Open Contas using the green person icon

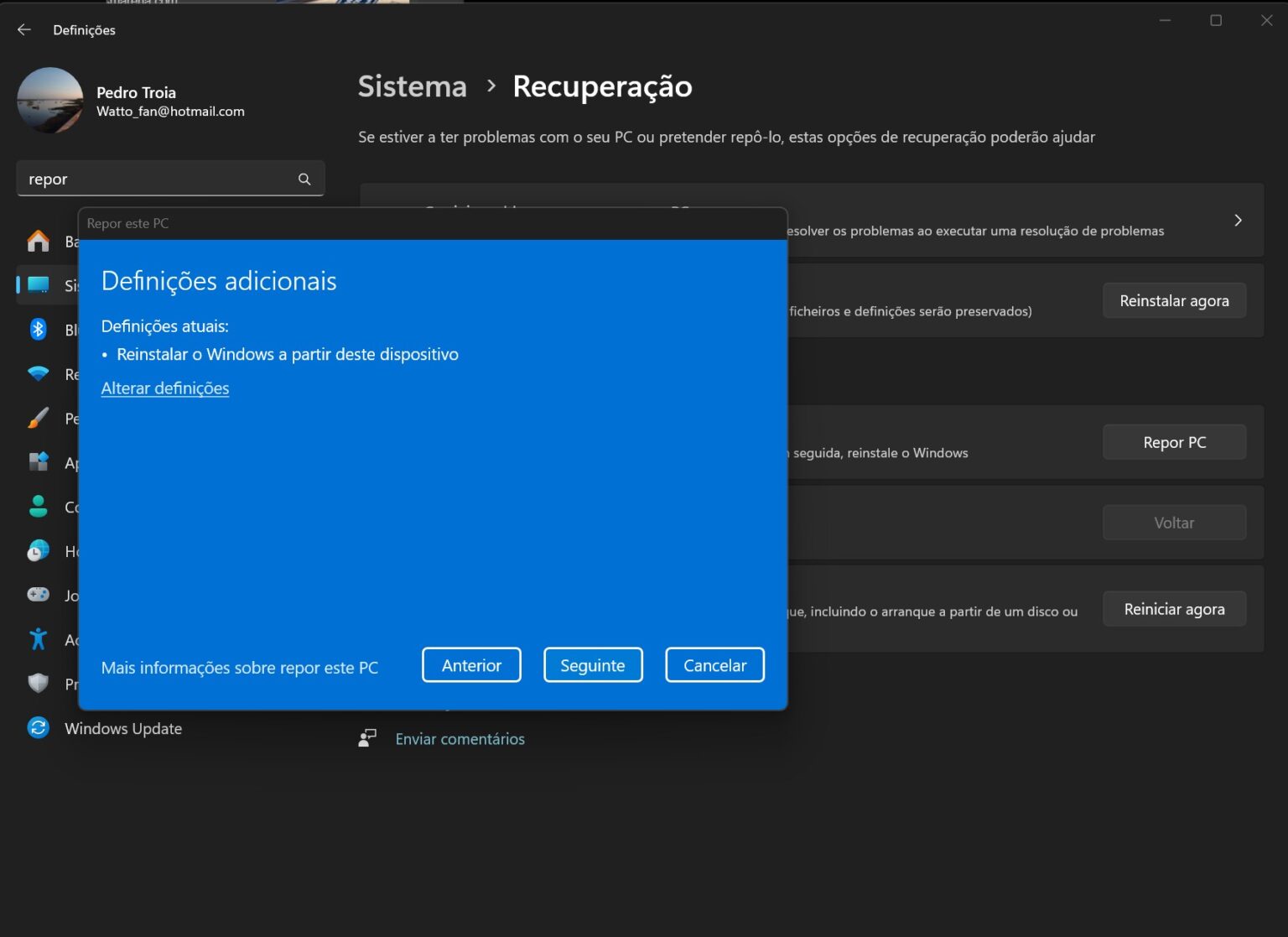pos(39,507)
